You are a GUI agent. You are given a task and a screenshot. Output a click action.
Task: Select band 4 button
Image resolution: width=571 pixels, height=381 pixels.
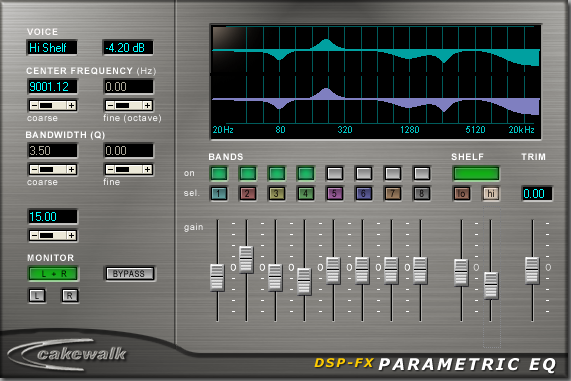click(306, 193)
